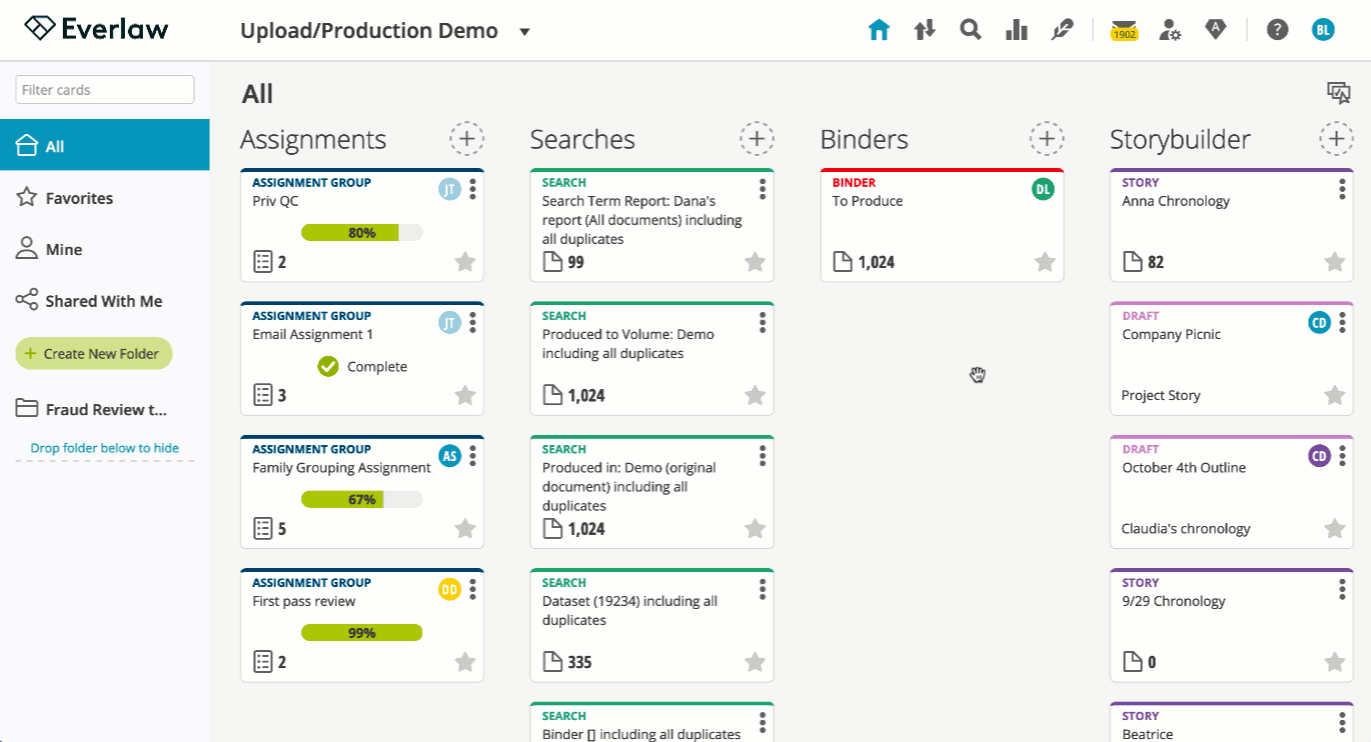The height and width of the screenshot is (742, 1371).
Task: Open the search magnifier icon
Action: (970, 30)
